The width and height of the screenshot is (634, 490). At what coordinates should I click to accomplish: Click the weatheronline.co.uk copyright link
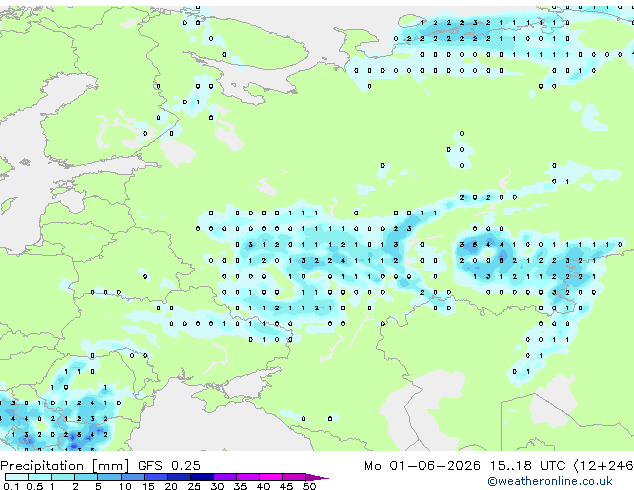coord(550,481)
